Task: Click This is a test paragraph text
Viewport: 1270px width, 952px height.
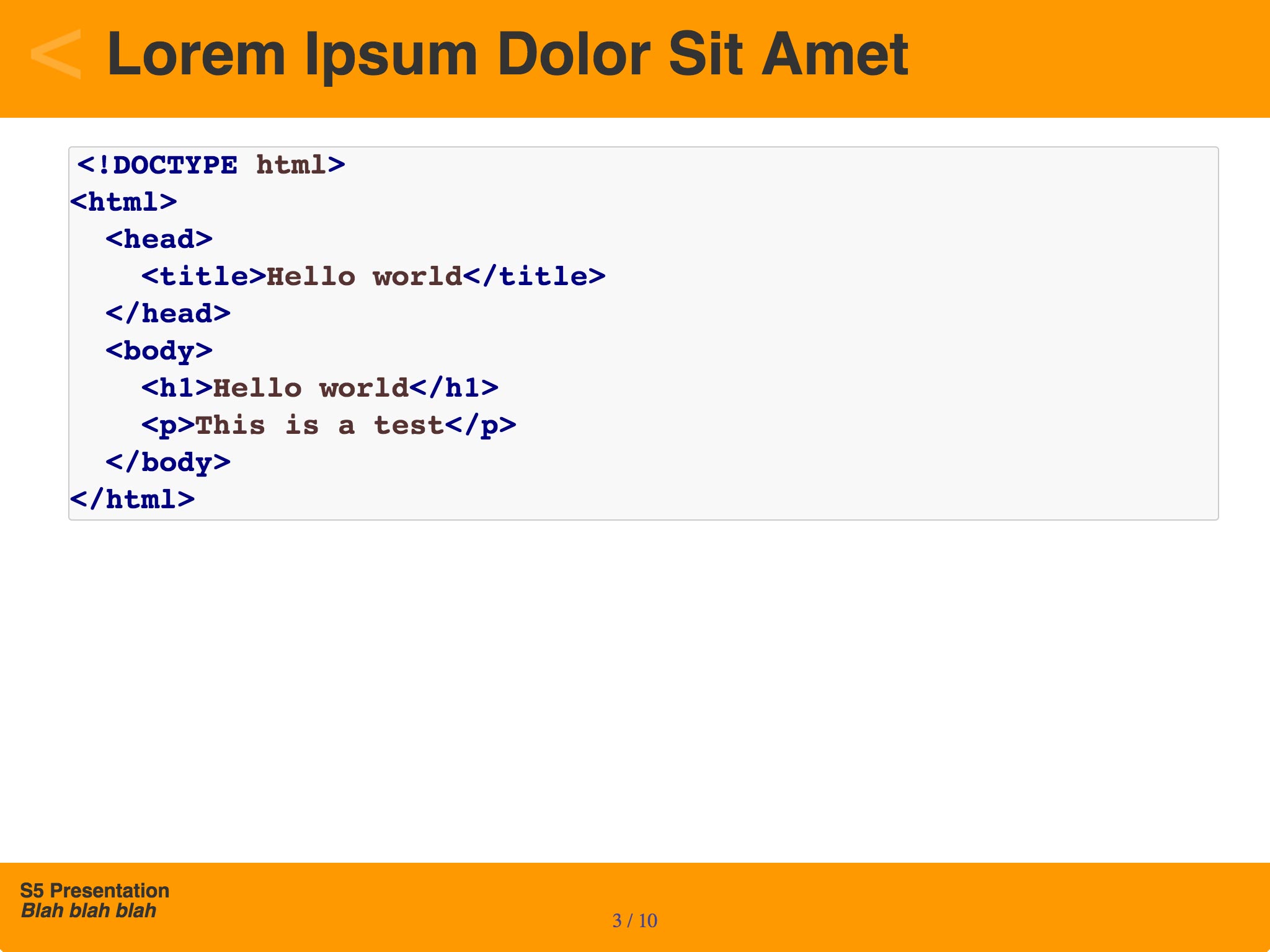Action: point(319,425)
